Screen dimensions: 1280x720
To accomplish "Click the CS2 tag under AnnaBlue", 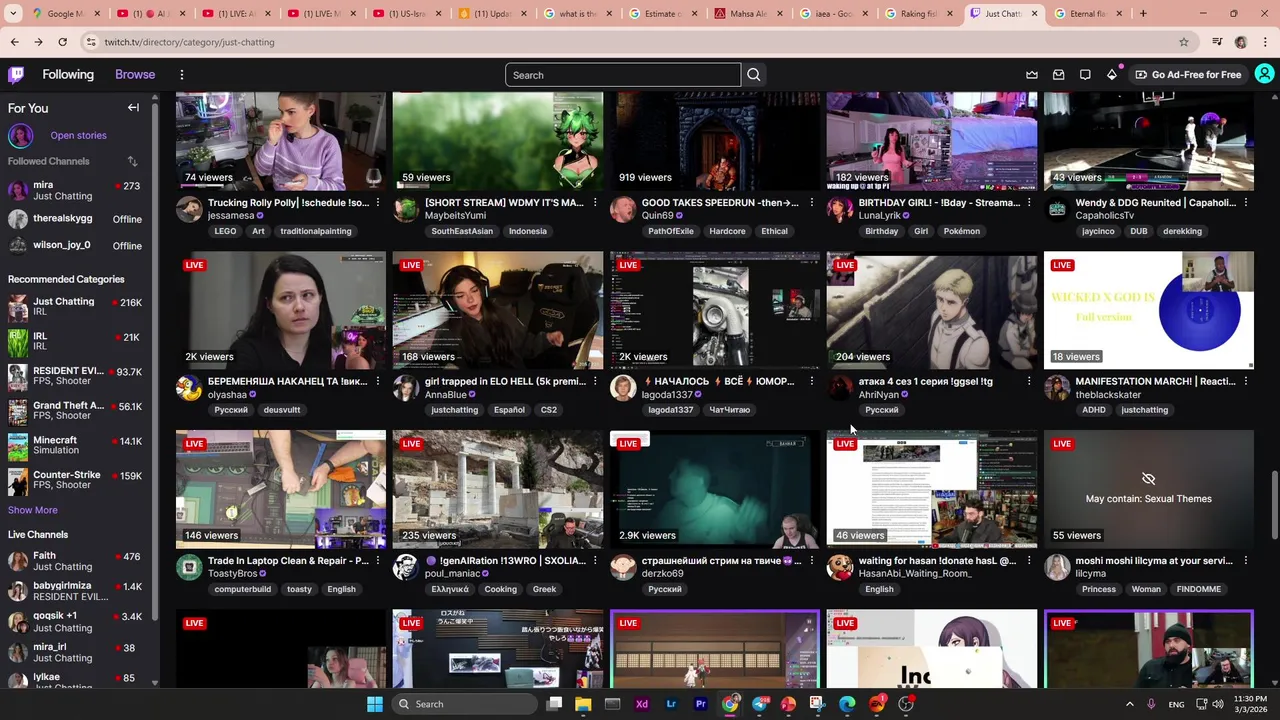I will point(549,410).
